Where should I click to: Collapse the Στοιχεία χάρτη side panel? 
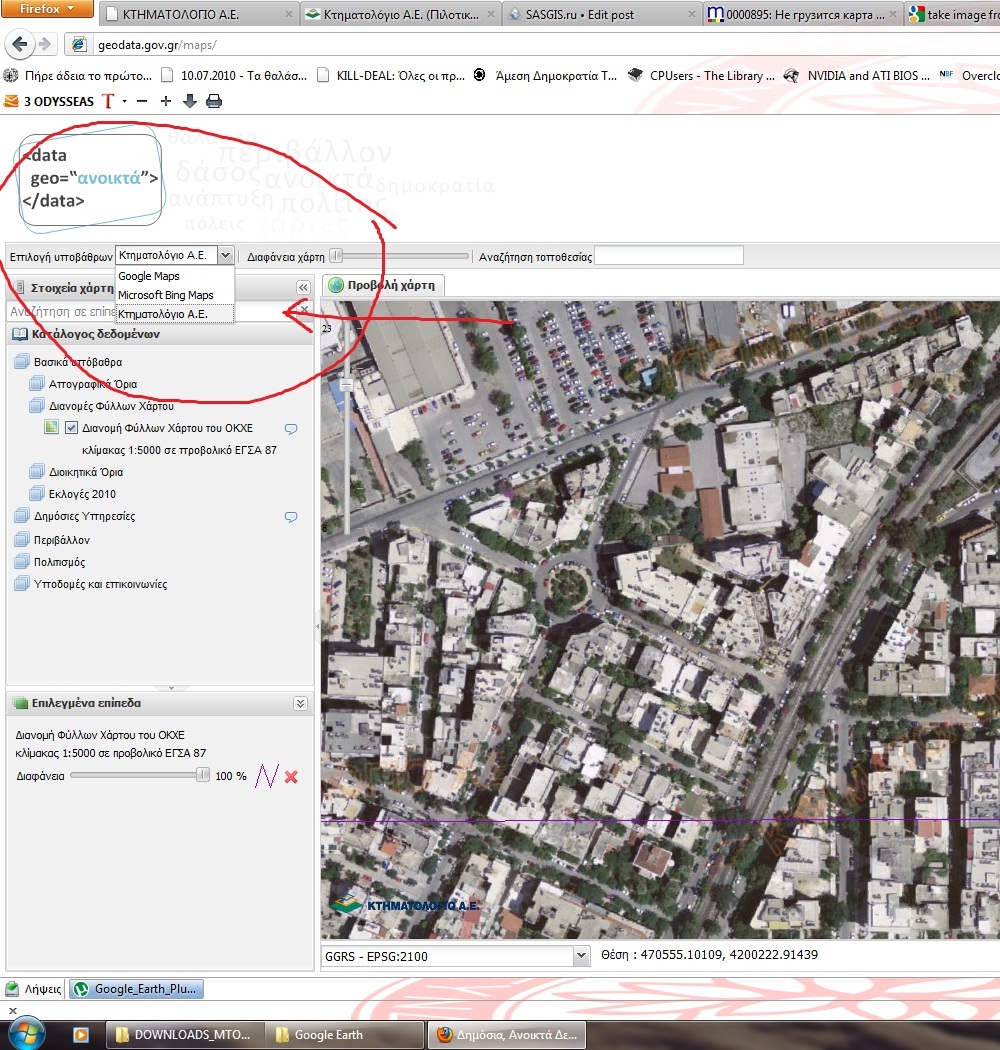pyautogui.click(x=303, y=287)
